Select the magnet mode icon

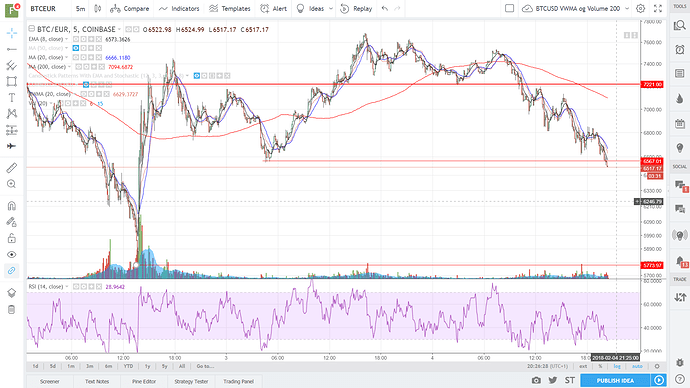[11, 206]
